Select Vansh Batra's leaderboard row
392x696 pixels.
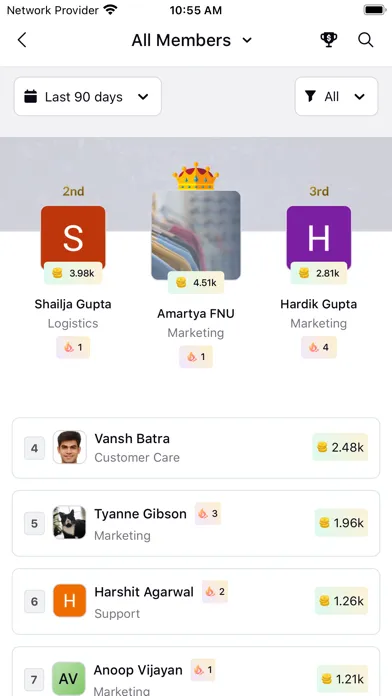196,448
